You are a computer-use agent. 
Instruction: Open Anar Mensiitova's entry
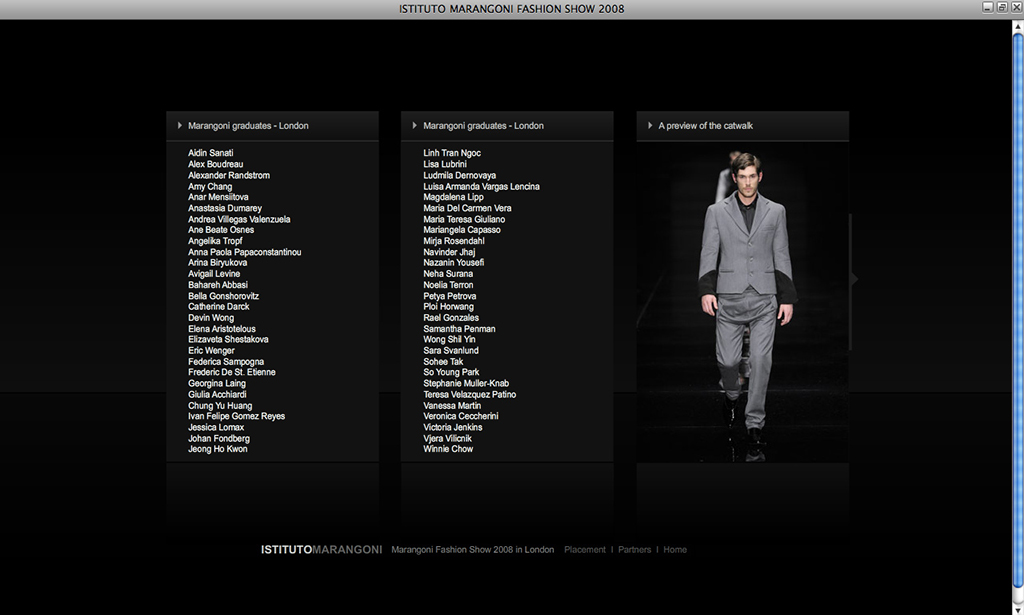click(x=218, y=197)
